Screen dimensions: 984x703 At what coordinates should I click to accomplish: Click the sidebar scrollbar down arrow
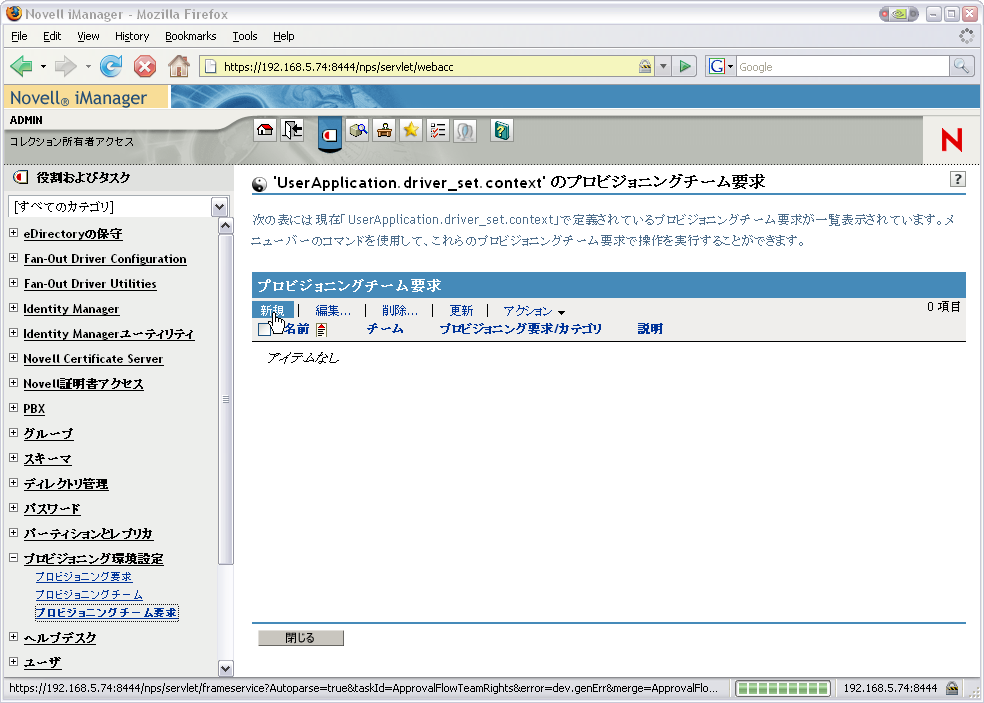(225, 668)
